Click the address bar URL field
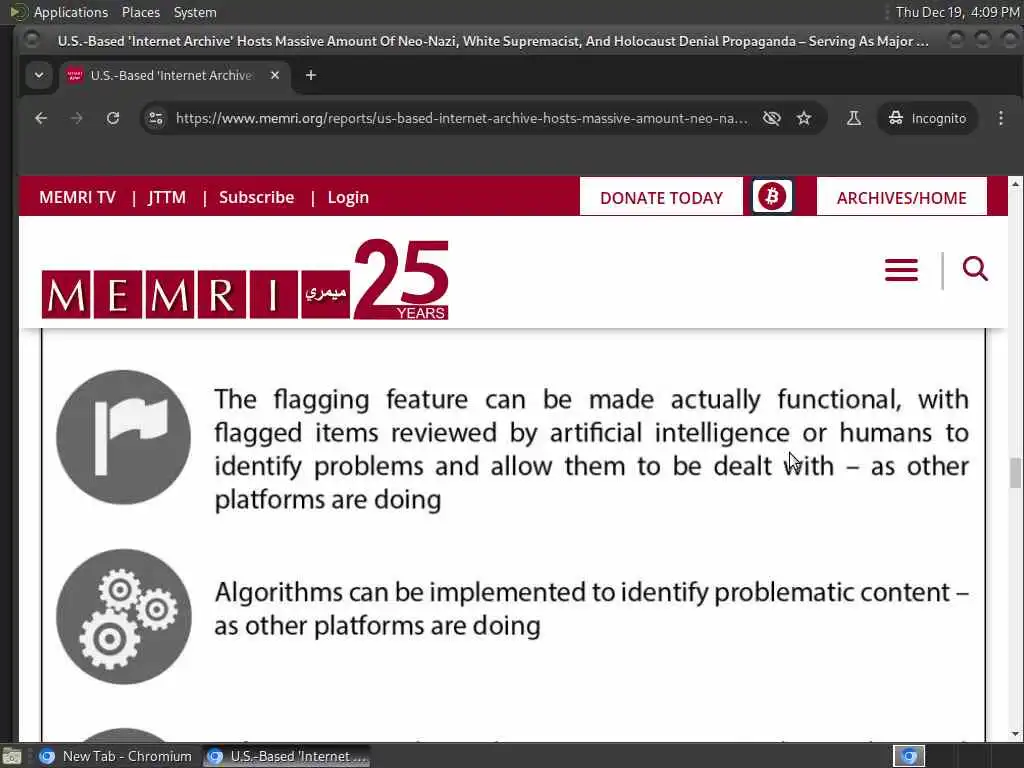The image size is (1024, 768). pos(461,118)
